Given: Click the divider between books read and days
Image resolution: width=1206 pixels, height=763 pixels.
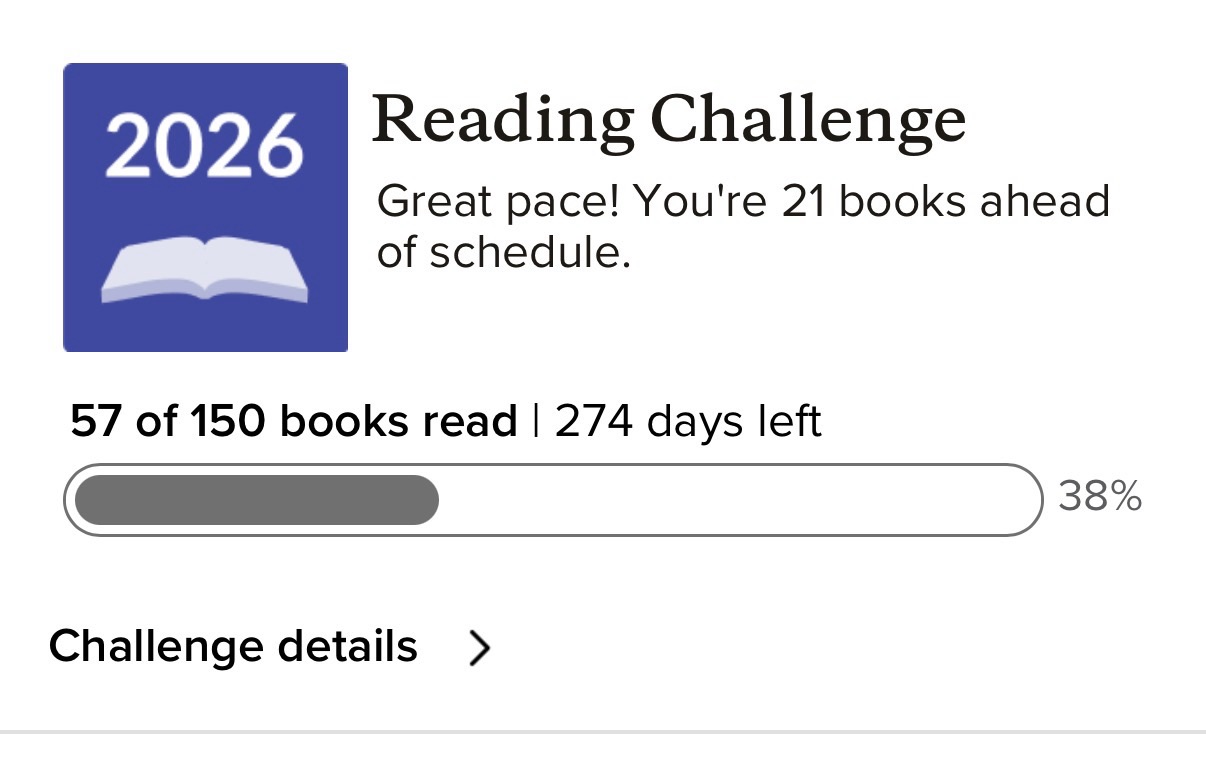Looking at the screenshot, I should [x=536, y=422].
